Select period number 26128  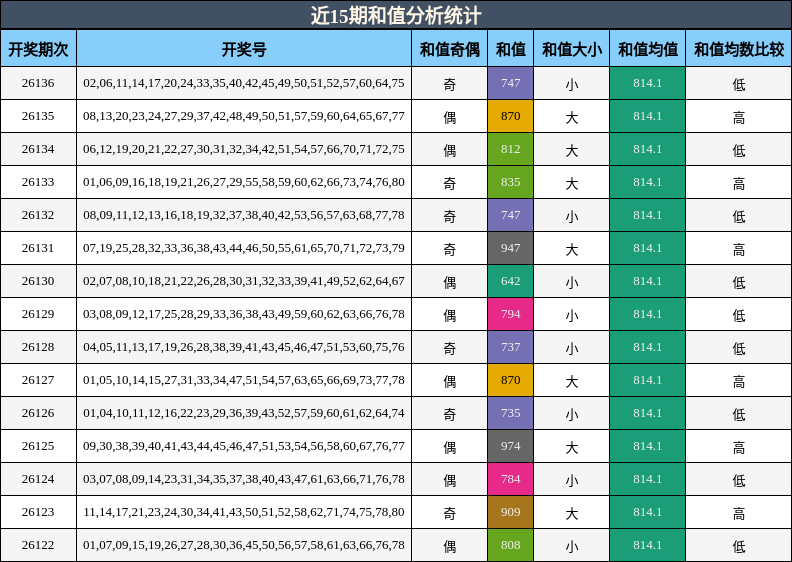38,347
